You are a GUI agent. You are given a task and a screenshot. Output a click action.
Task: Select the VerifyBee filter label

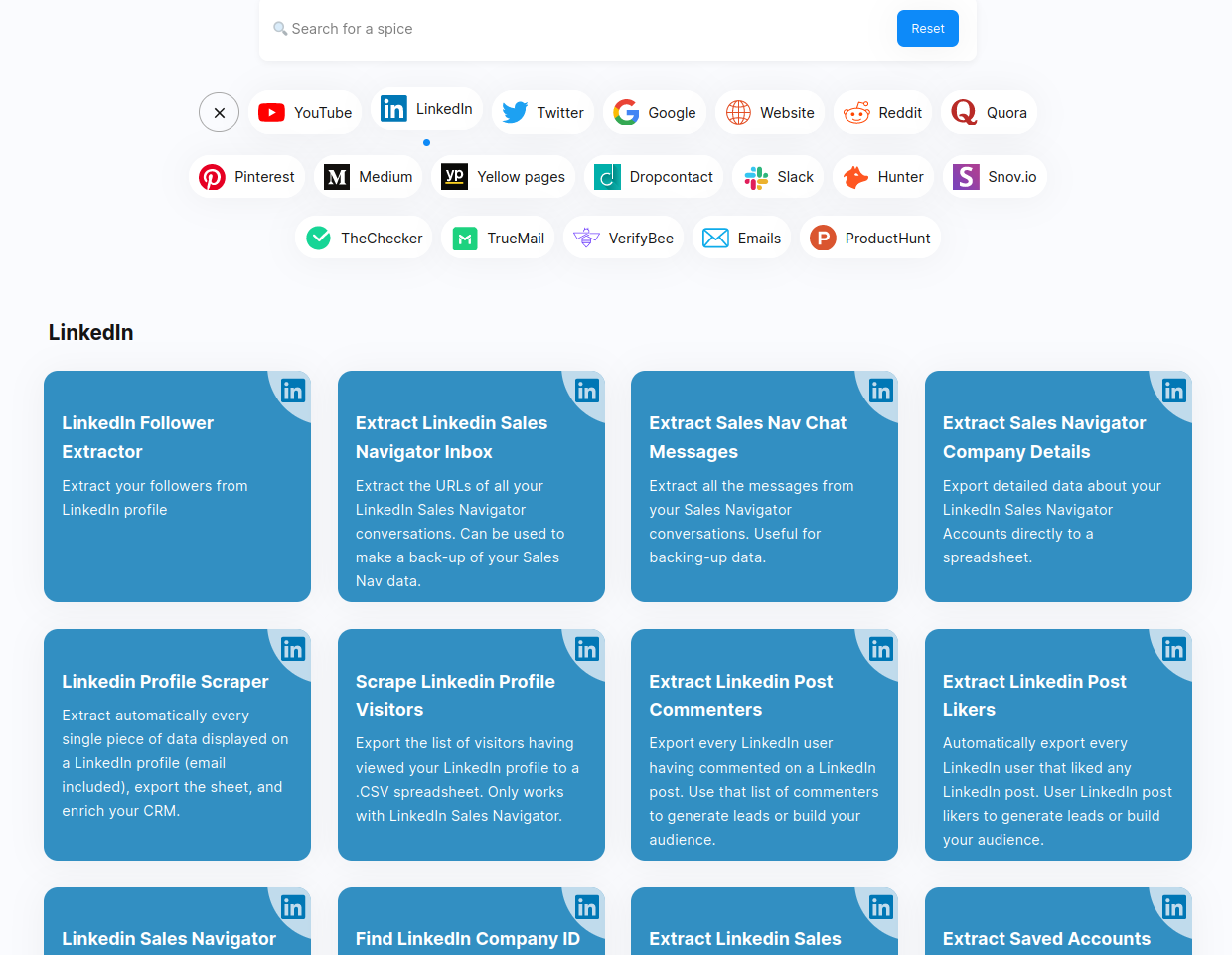641,239
